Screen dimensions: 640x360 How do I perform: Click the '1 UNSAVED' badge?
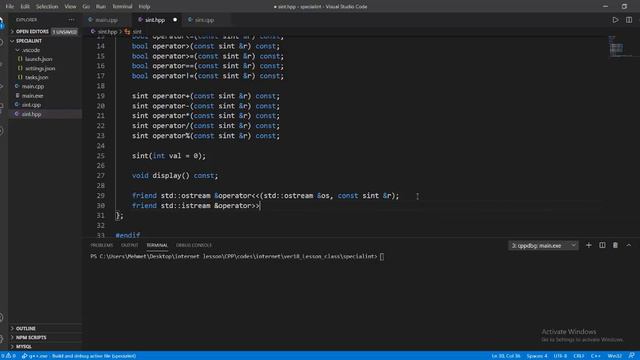[64, 31]
